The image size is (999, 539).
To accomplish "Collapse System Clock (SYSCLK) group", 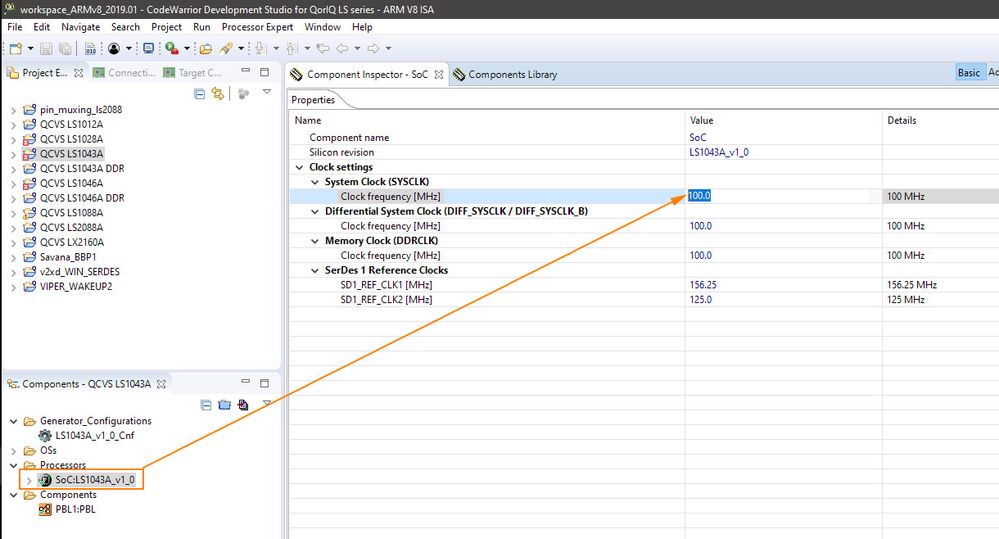I will point(315,182).
